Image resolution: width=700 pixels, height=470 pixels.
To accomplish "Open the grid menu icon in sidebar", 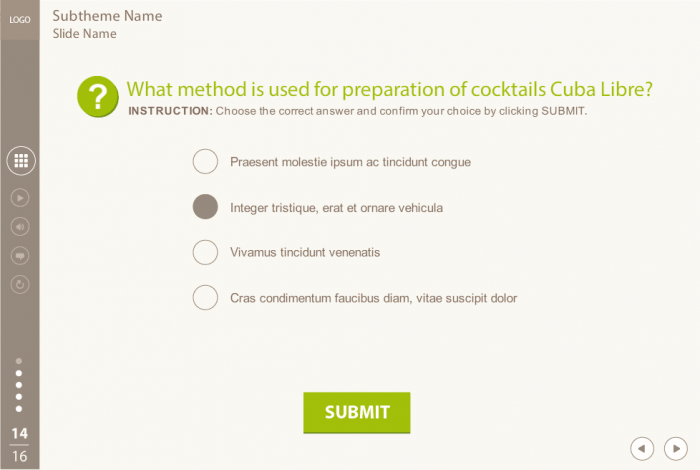I will click(20, 160).
